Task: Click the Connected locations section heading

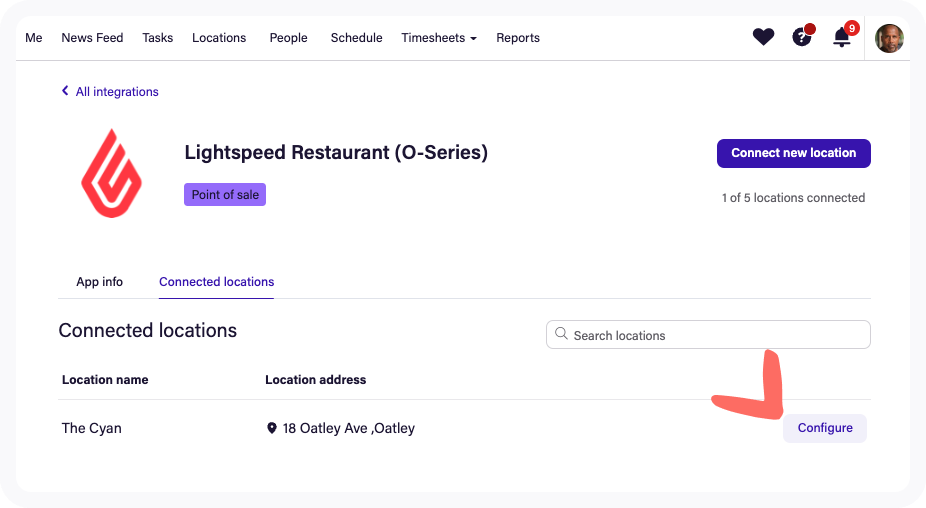Action: tap(148, 330)
